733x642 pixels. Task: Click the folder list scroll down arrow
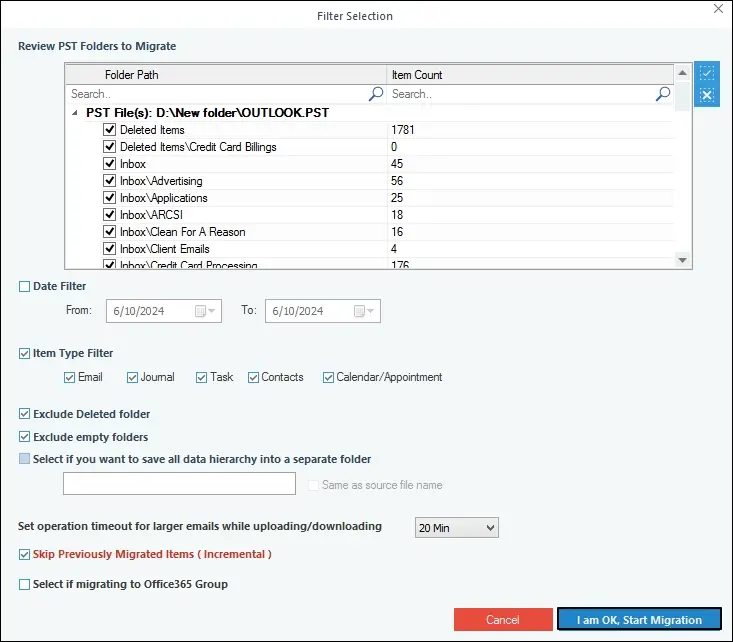click(x=683, y=260)
